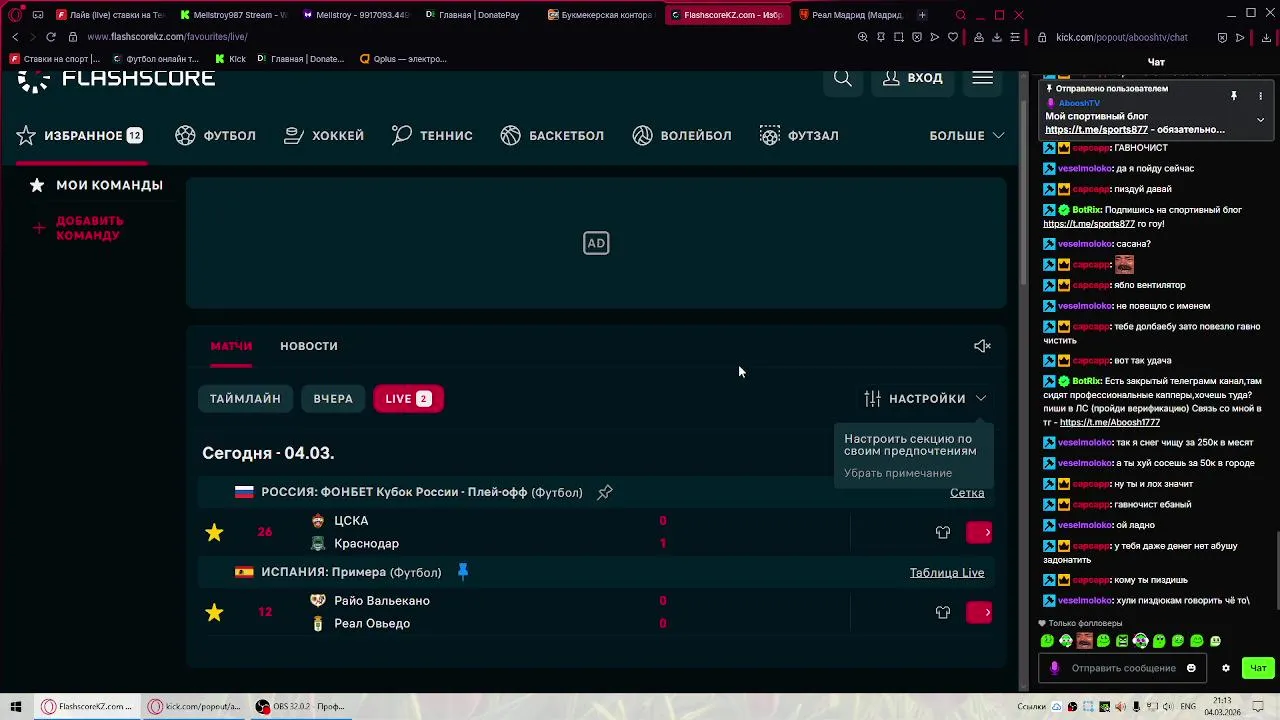Switch to ТЕННИС sport section
This screenshot has height=720, width=1280.
tap(432, 136)
